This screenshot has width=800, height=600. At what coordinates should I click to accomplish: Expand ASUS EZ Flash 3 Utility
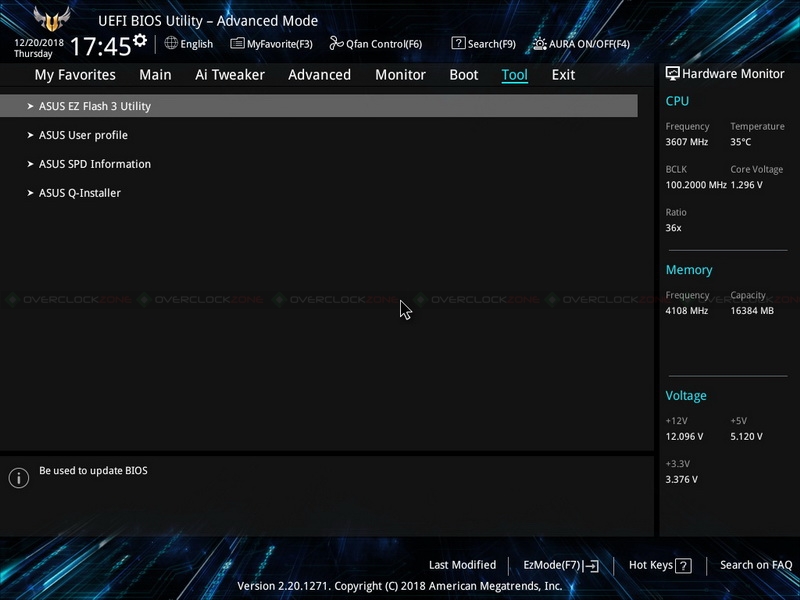318,106
